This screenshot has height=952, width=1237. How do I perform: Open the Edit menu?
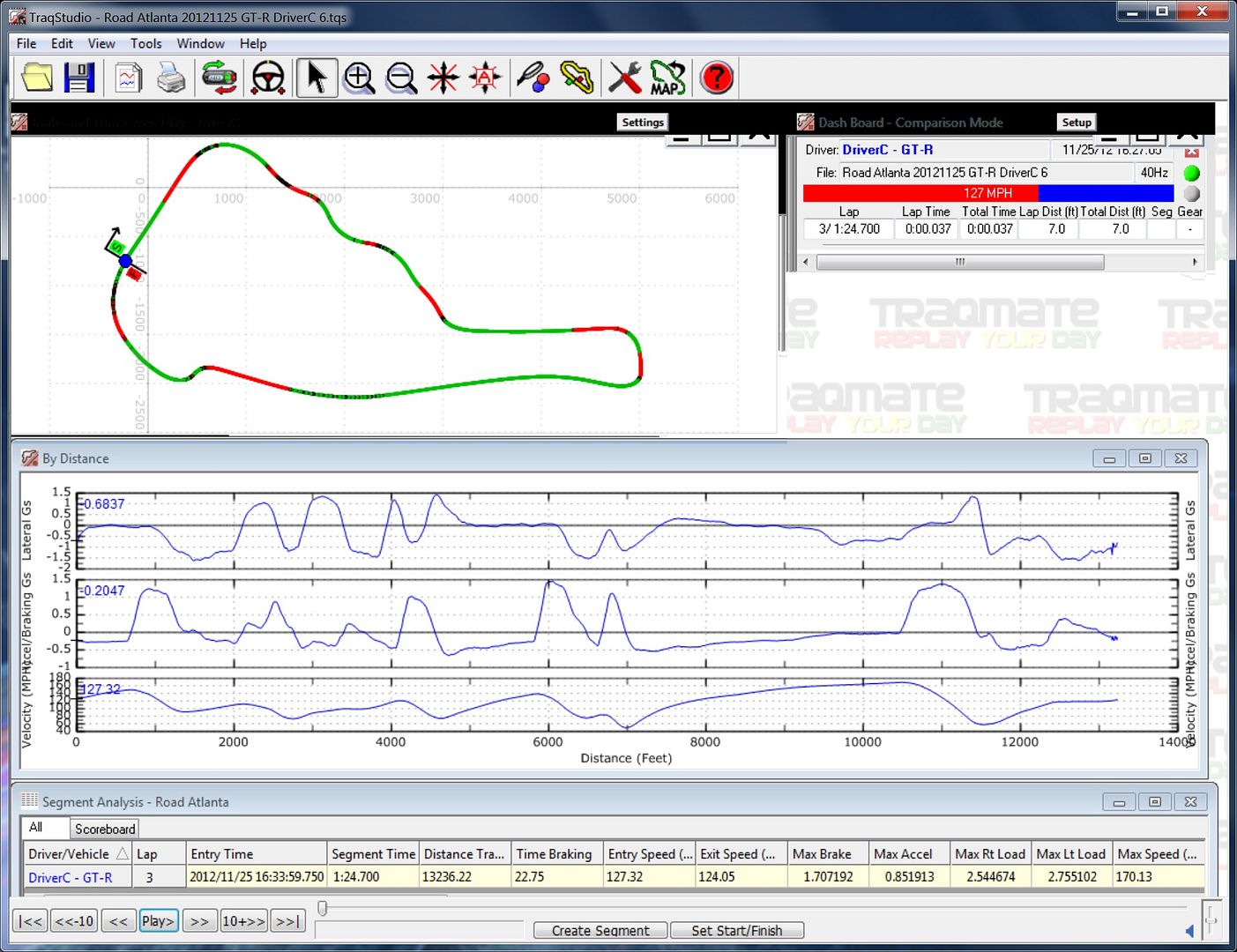coord(62,43)
